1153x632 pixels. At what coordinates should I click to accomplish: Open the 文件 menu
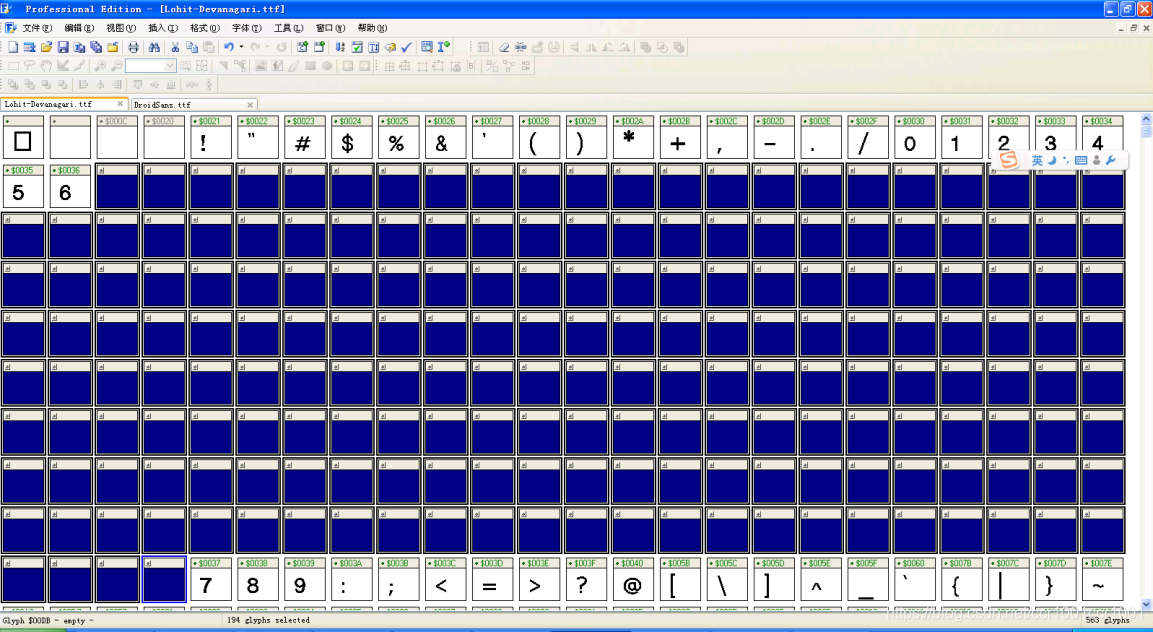(37, 28)
